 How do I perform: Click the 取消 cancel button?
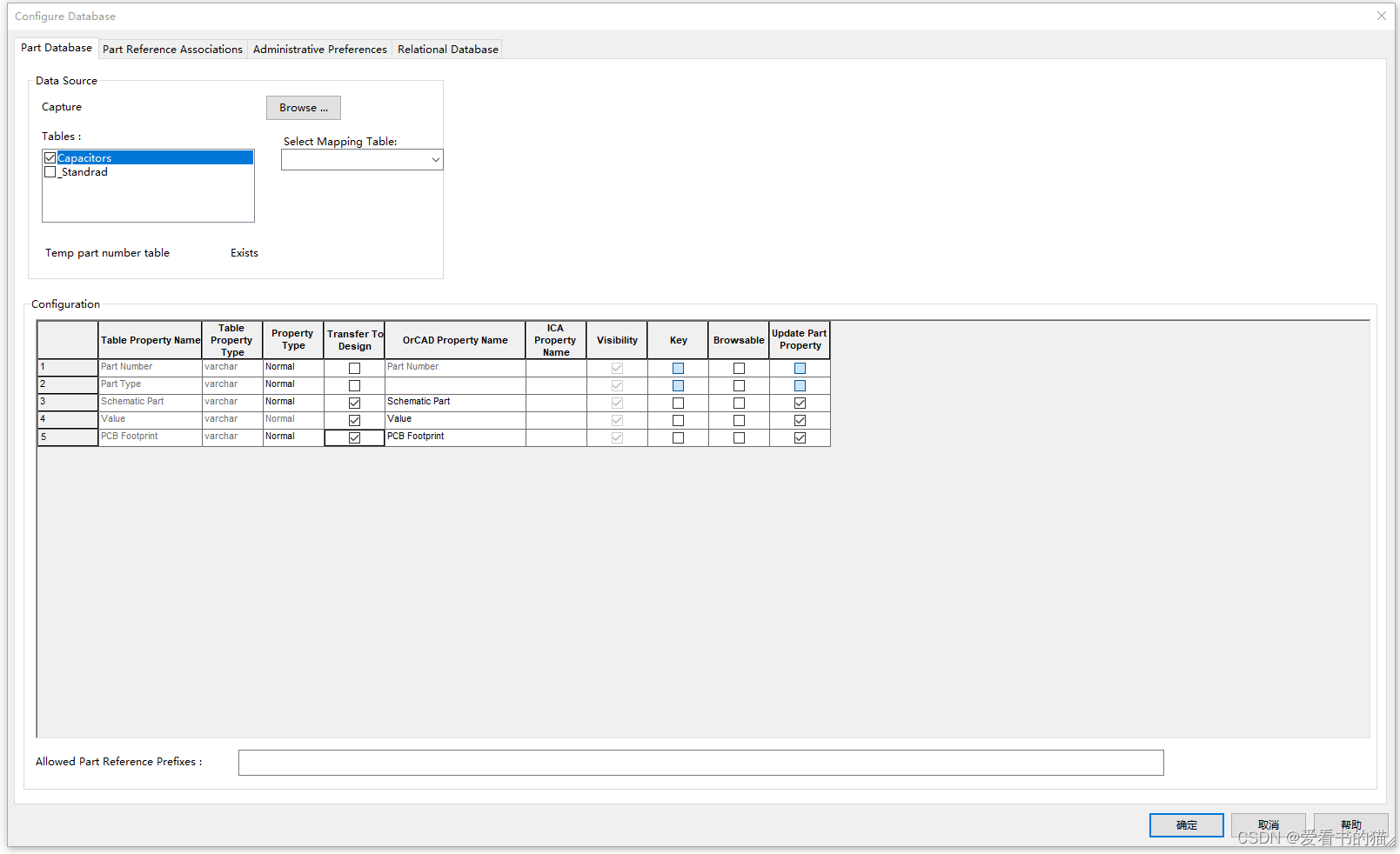click(x=1268, y=824)
